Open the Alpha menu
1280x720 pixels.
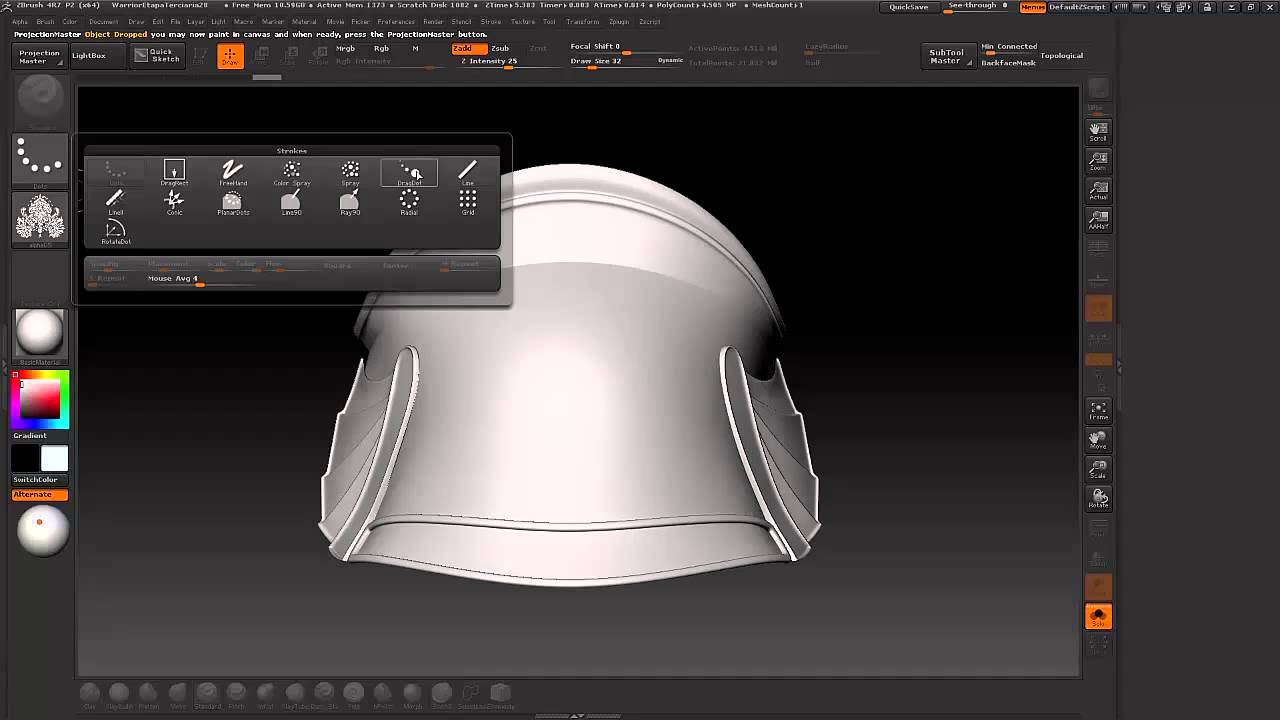(20, 21)
